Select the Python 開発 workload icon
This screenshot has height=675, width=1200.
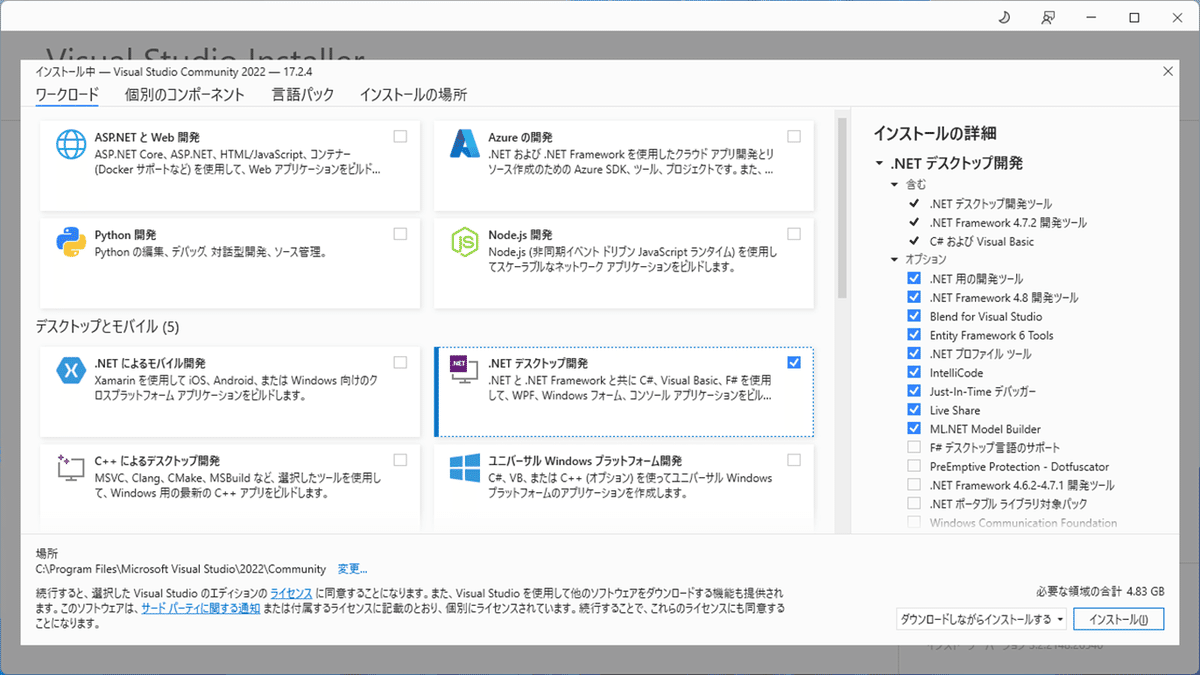(69, 243)
